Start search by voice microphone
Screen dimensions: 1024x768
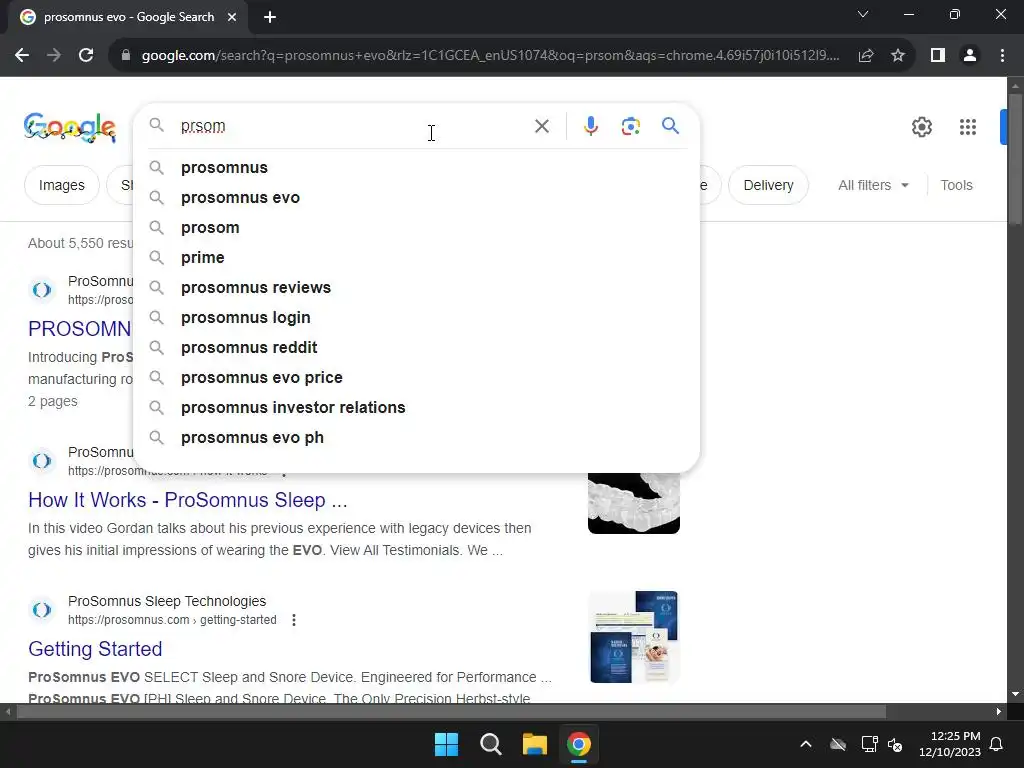pos(591,126)
